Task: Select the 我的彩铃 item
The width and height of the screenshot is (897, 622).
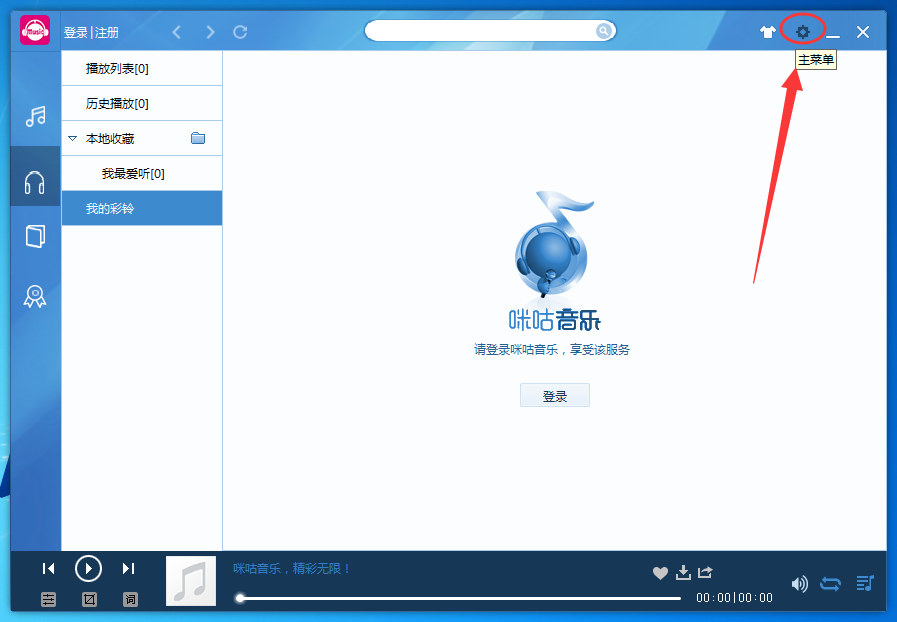Action: tap(142, 208)
